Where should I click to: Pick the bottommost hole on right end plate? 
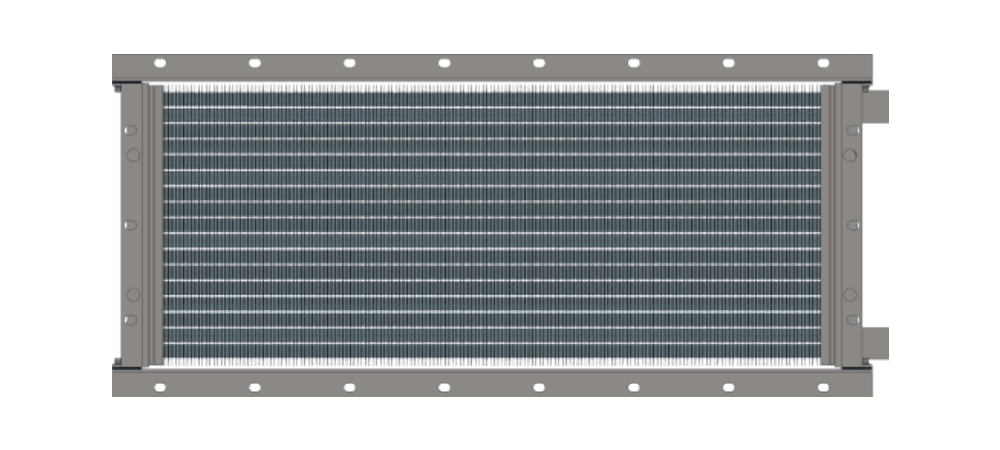point(852,320)
